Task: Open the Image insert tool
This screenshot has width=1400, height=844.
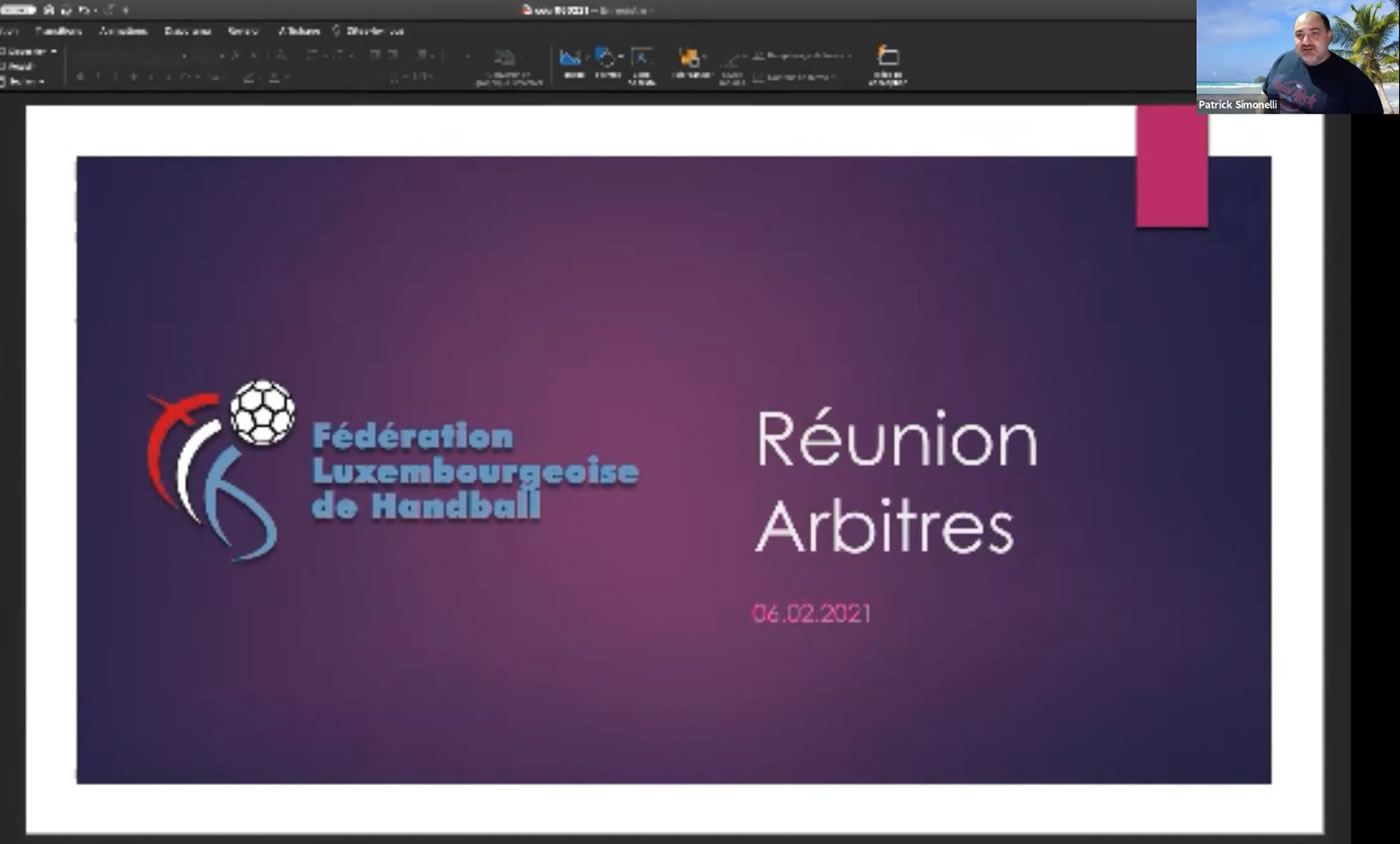Action: pyautogui.click(x=572, y=62)
